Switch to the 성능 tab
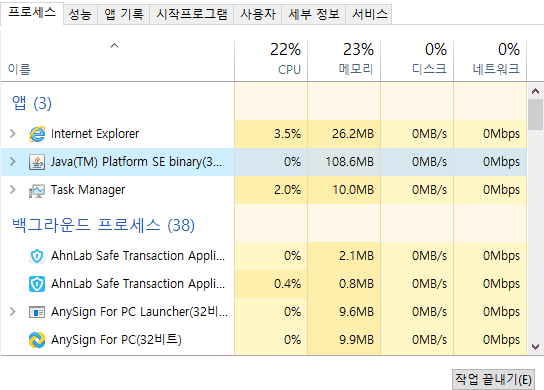This screenshot has width=544, height=390. [x=80, y=15]
